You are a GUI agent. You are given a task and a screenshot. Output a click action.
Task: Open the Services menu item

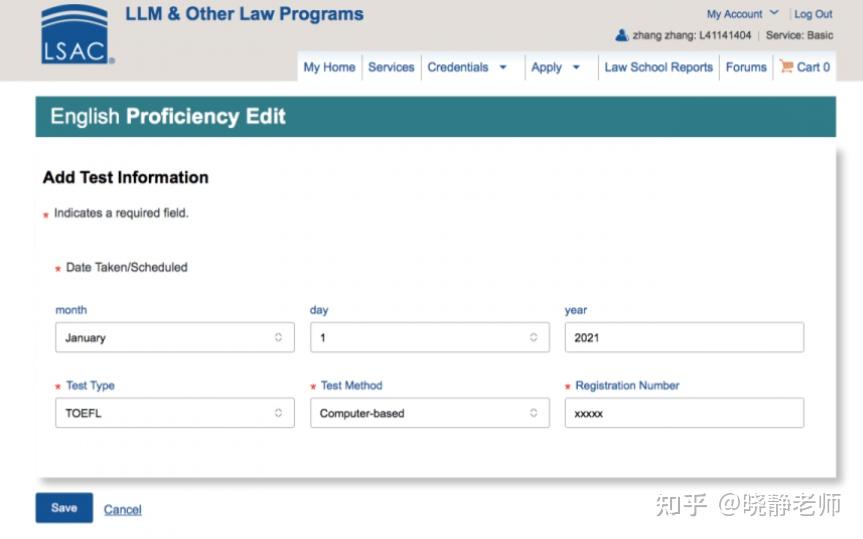[391, 67]
